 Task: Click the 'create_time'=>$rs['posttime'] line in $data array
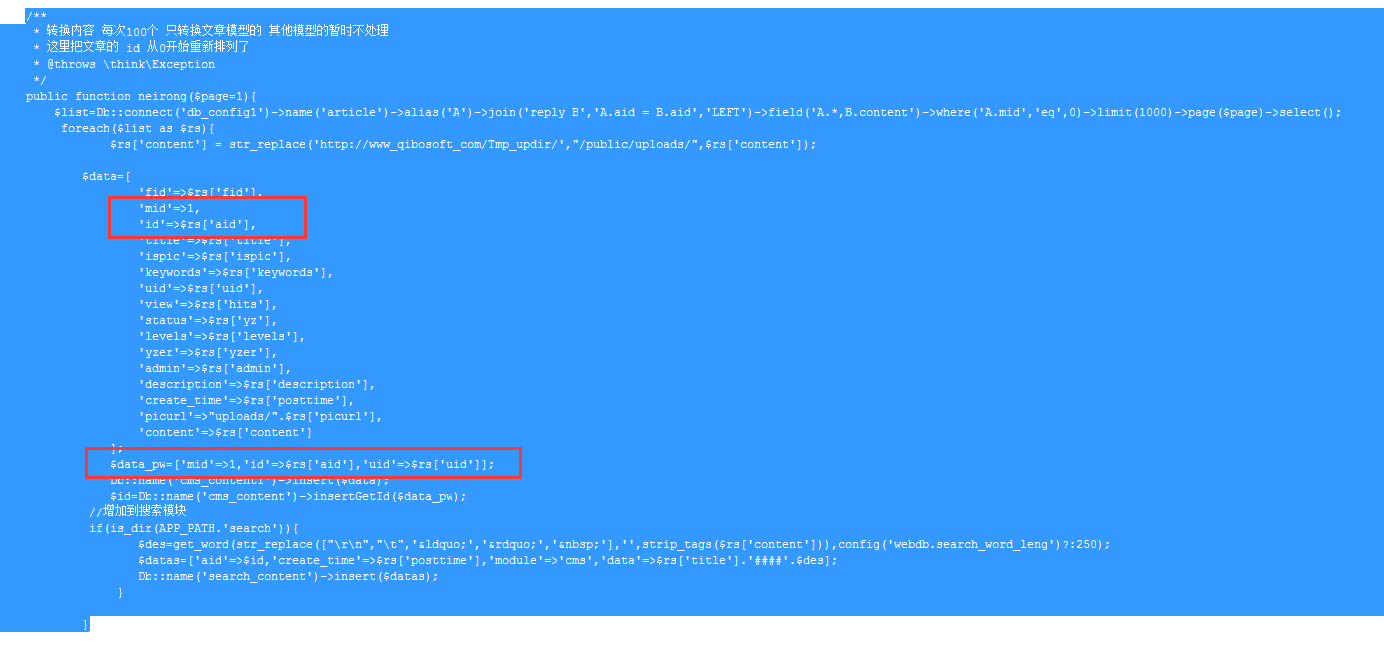(x=247, y=400)
